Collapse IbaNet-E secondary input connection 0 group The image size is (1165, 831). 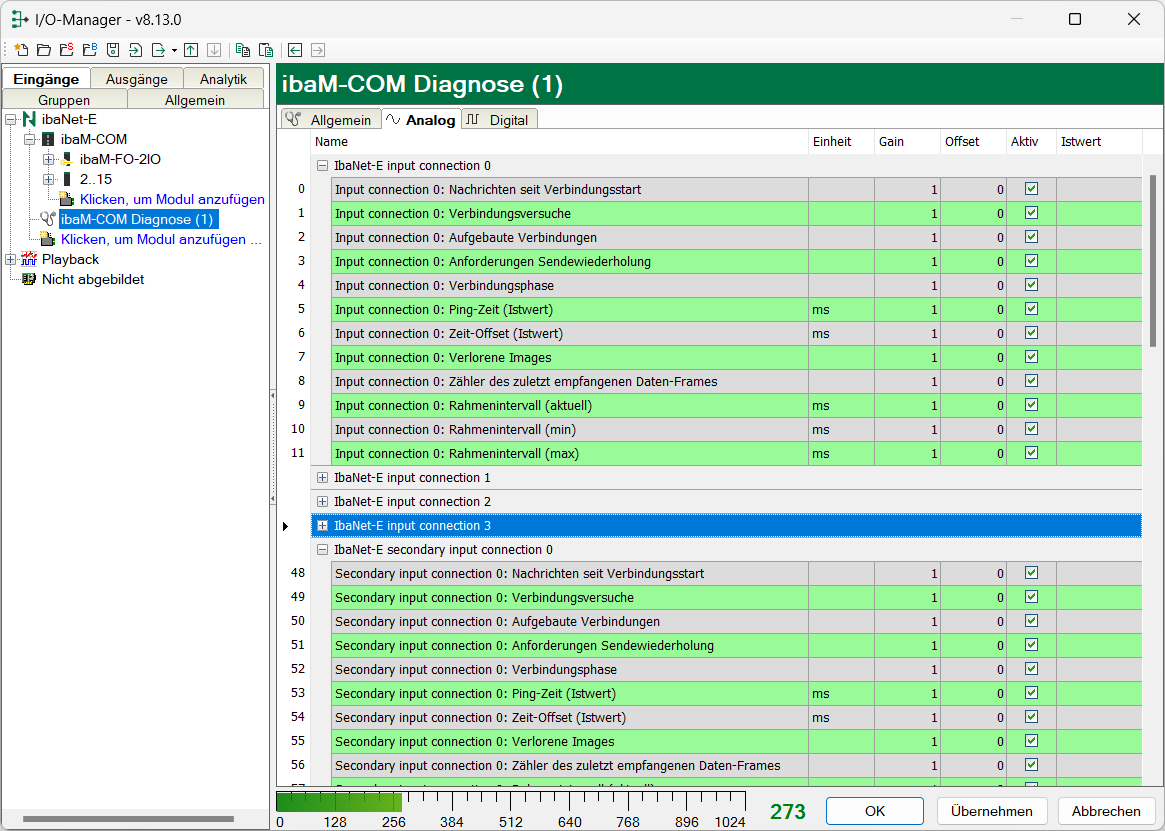pos(322,550)
